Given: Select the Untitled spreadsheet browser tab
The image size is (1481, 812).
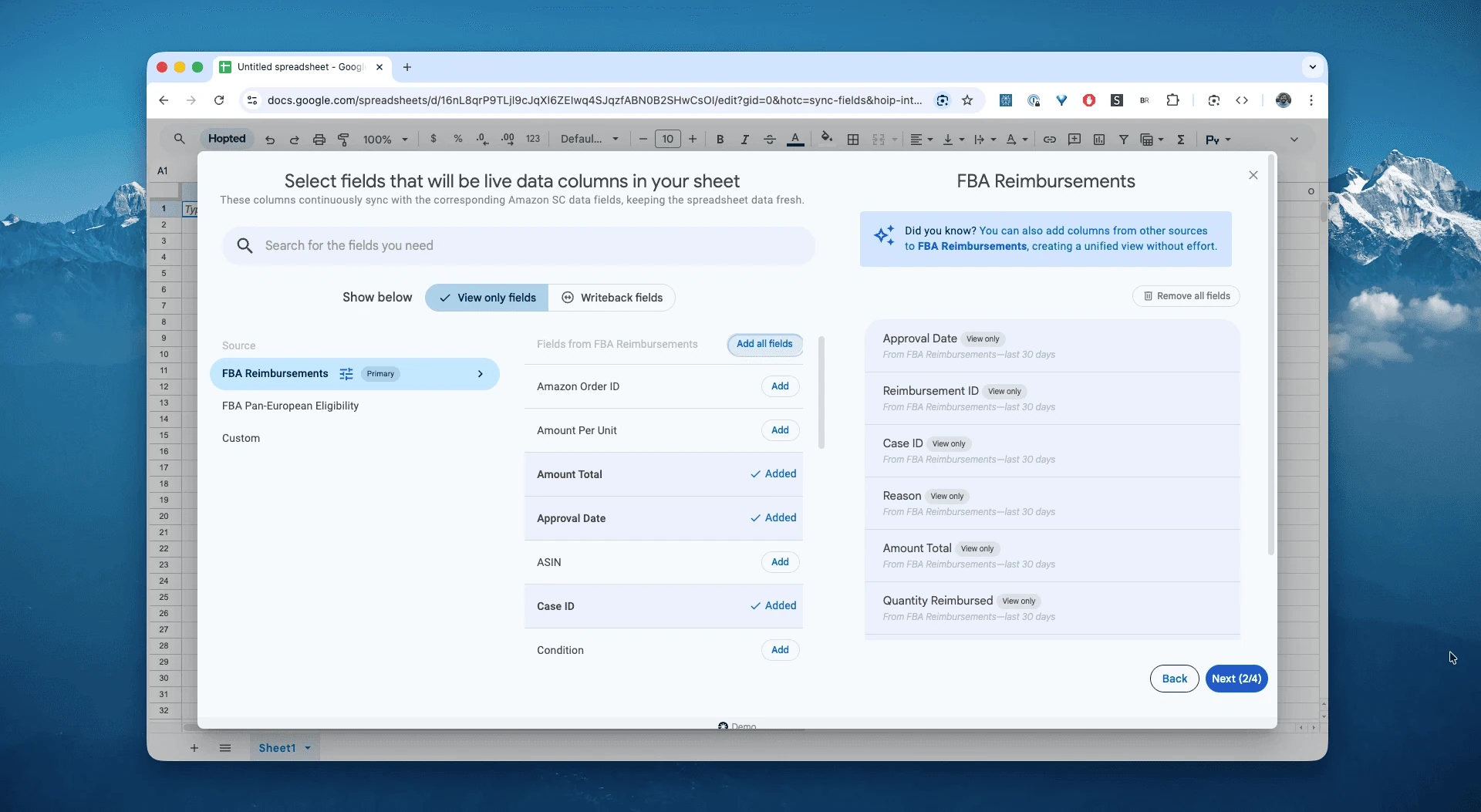Looking at the screenshot, I should click(302, 67).
